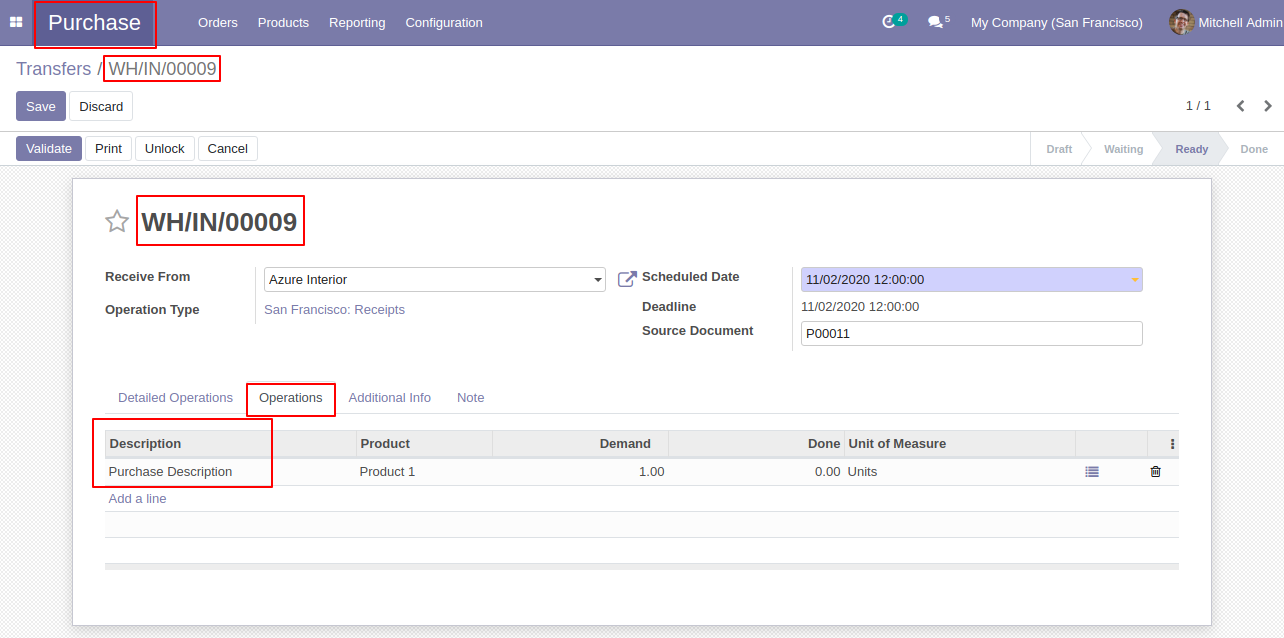Click the WH/IN/00009 record title
1284x638 pixels.
(219, 222)
